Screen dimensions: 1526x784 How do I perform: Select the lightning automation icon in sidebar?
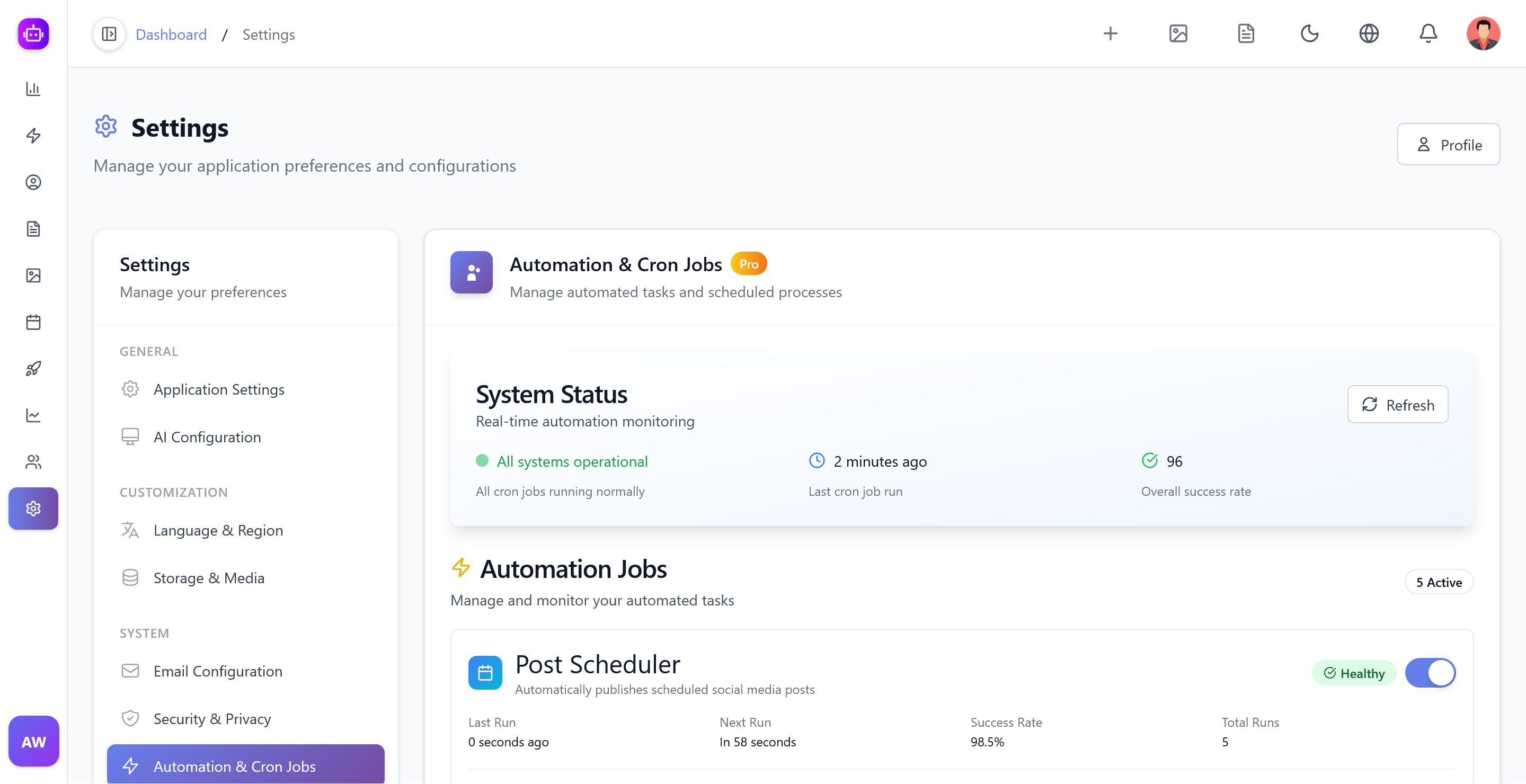pos(33,136)
